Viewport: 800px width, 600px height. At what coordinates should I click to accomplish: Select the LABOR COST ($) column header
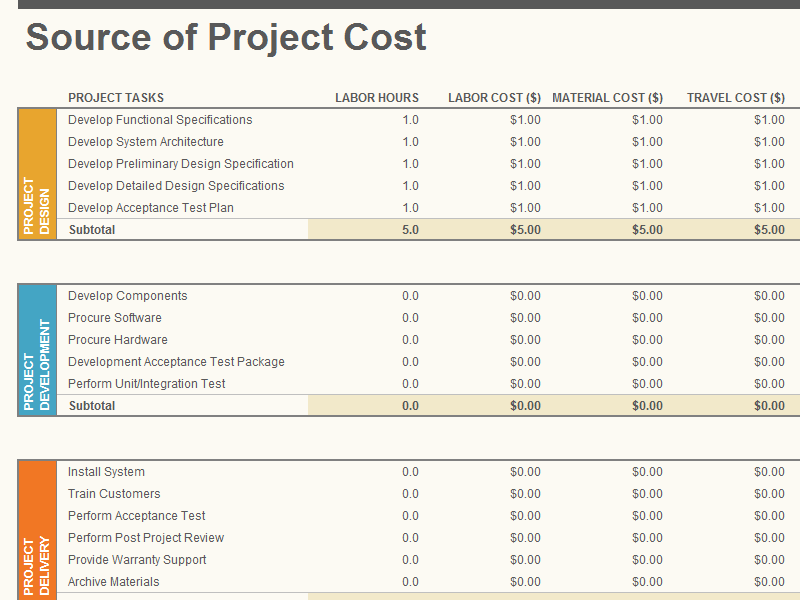pos(494,98)
